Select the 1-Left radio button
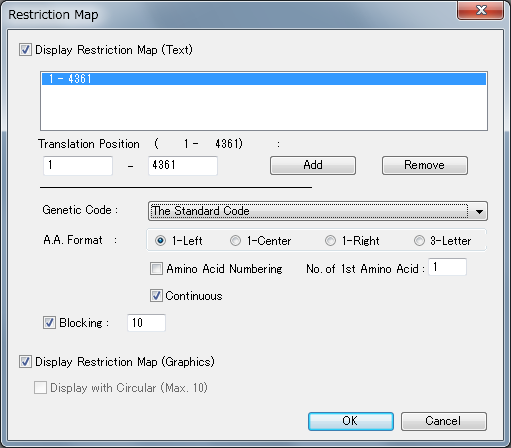This screenshot has height=448, width=511. pyautogui.click(x=160, y=240)
